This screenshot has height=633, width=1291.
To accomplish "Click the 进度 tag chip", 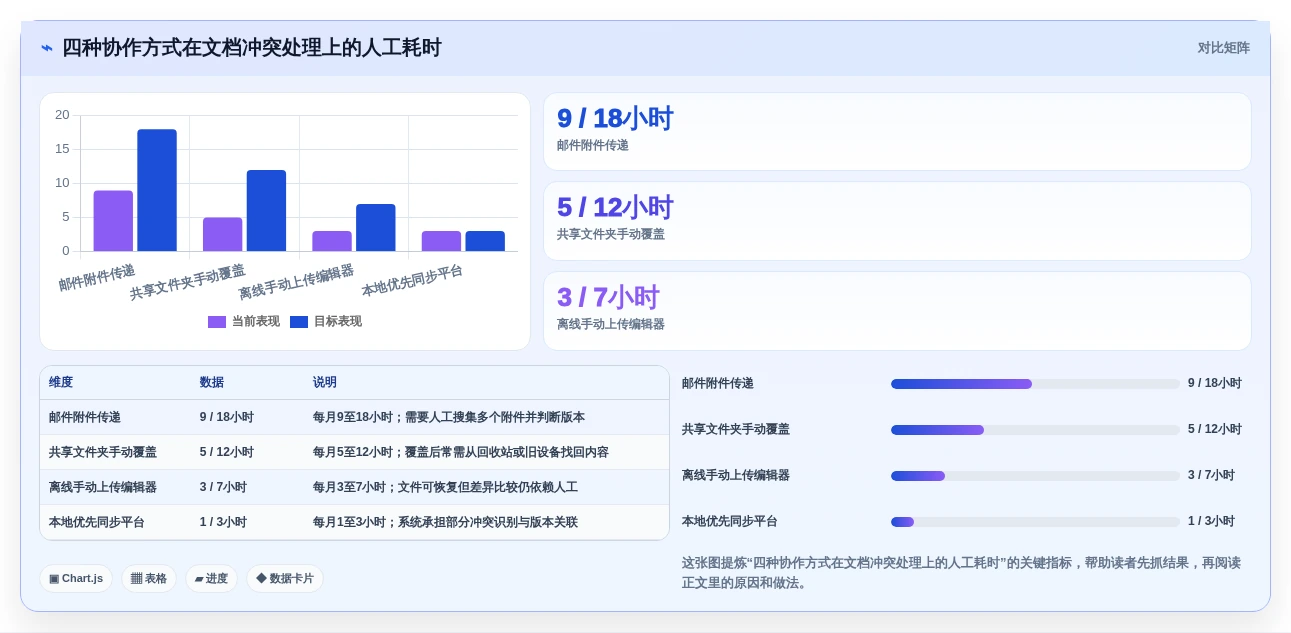I will 211,579.
